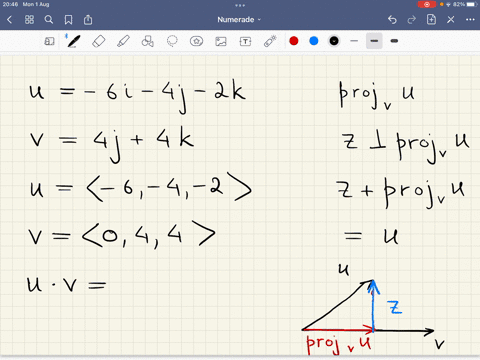Select the Text box tool
This screenshot has height=360, width=480.
click(x=245, y=41)
